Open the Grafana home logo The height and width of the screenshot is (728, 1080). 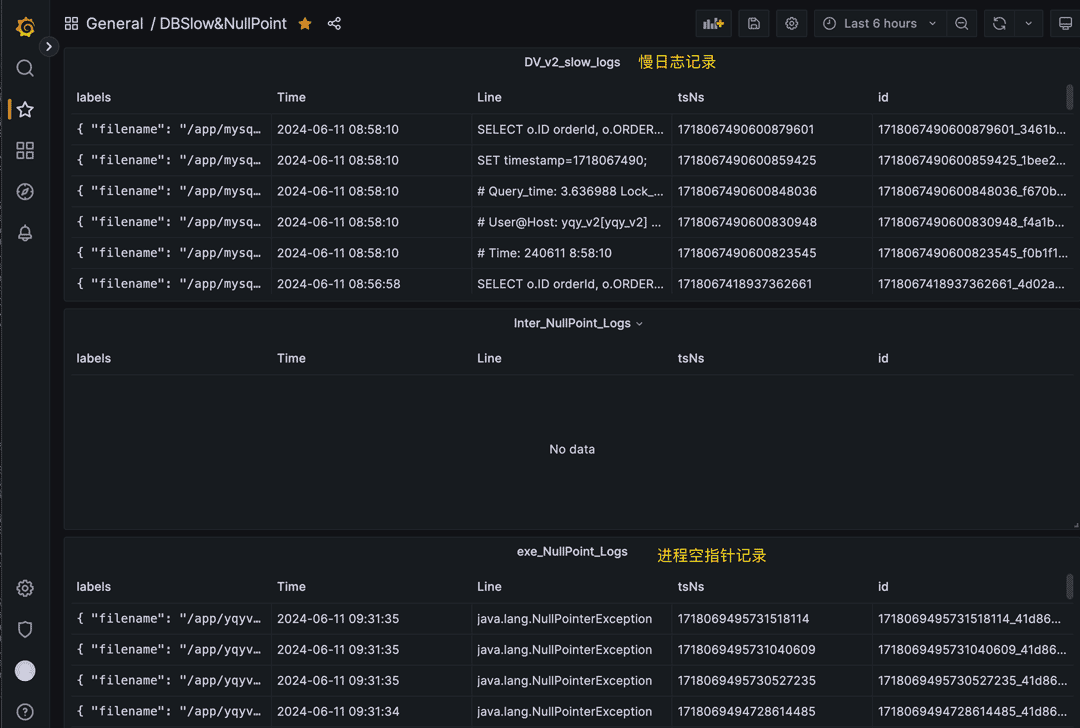[25, 27]
